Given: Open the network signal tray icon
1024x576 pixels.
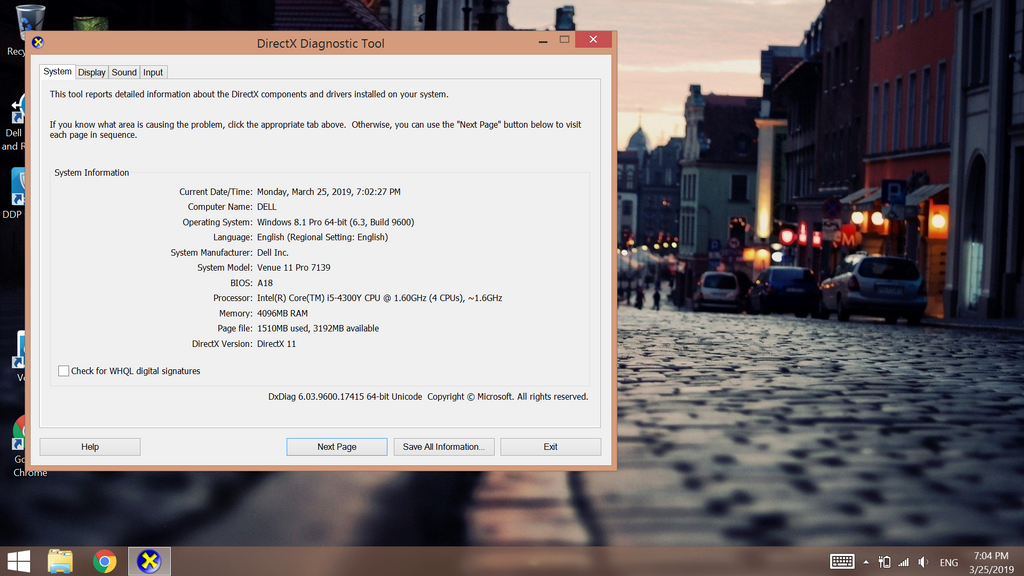Looking at the screenshot, I should click(903, 562).
